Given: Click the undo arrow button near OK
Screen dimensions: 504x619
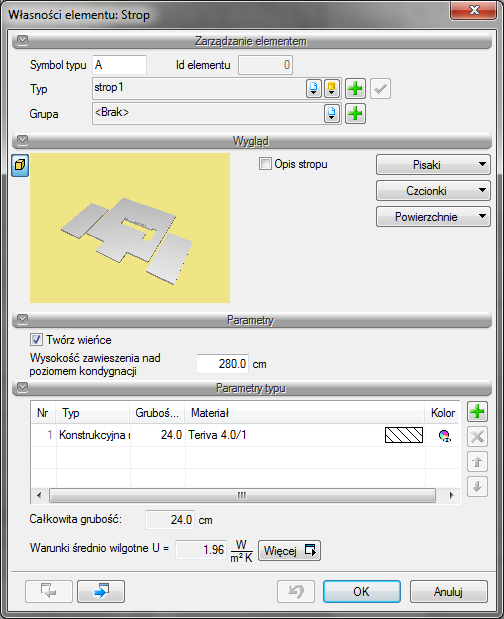Looking at the screenshot, I should [x=296, y=591].
